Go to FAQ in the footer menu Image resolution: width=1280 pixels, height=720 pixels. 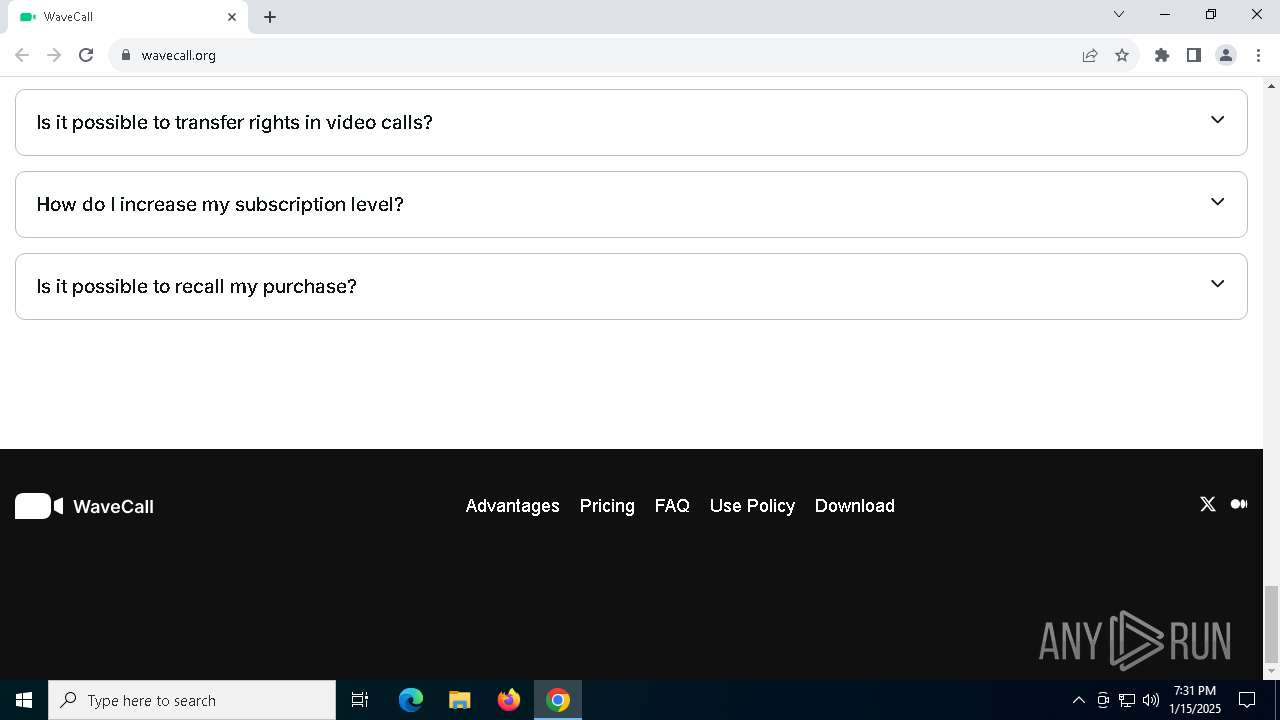coord(672,506)
